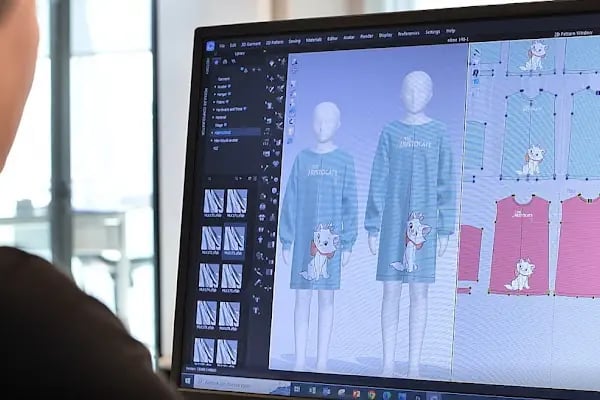Select the pink front pattern piece with cat

[519, 245]
